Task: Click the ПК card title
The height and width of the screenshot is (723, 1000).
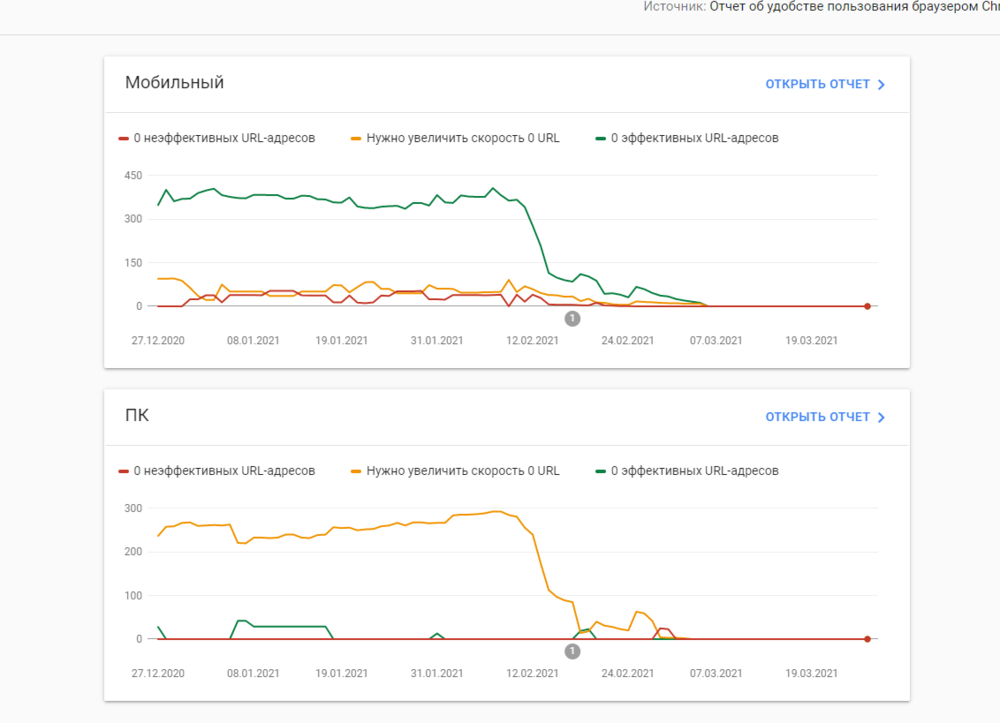Action: (137, 416)
